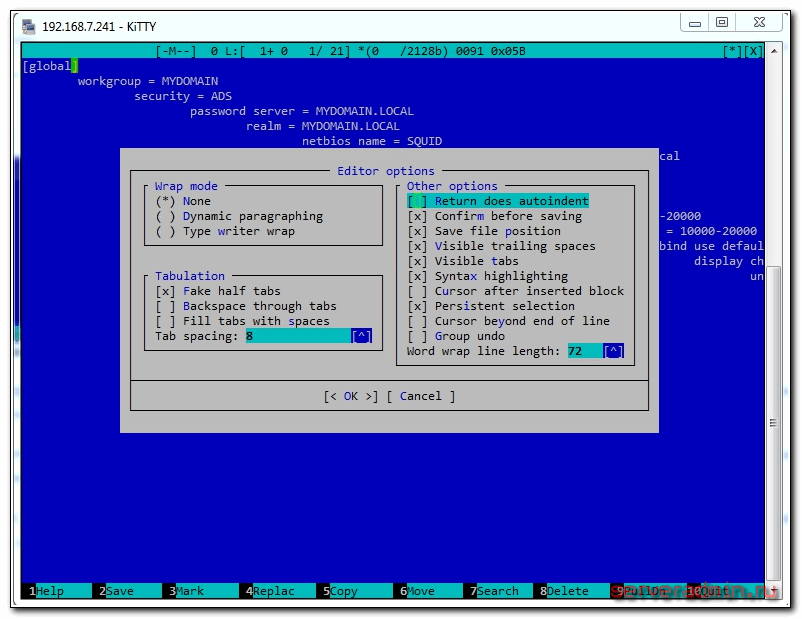The image size is (802, 619).
Task: Click the [*] indicator in editor header
Action: [x=732, y=51]
